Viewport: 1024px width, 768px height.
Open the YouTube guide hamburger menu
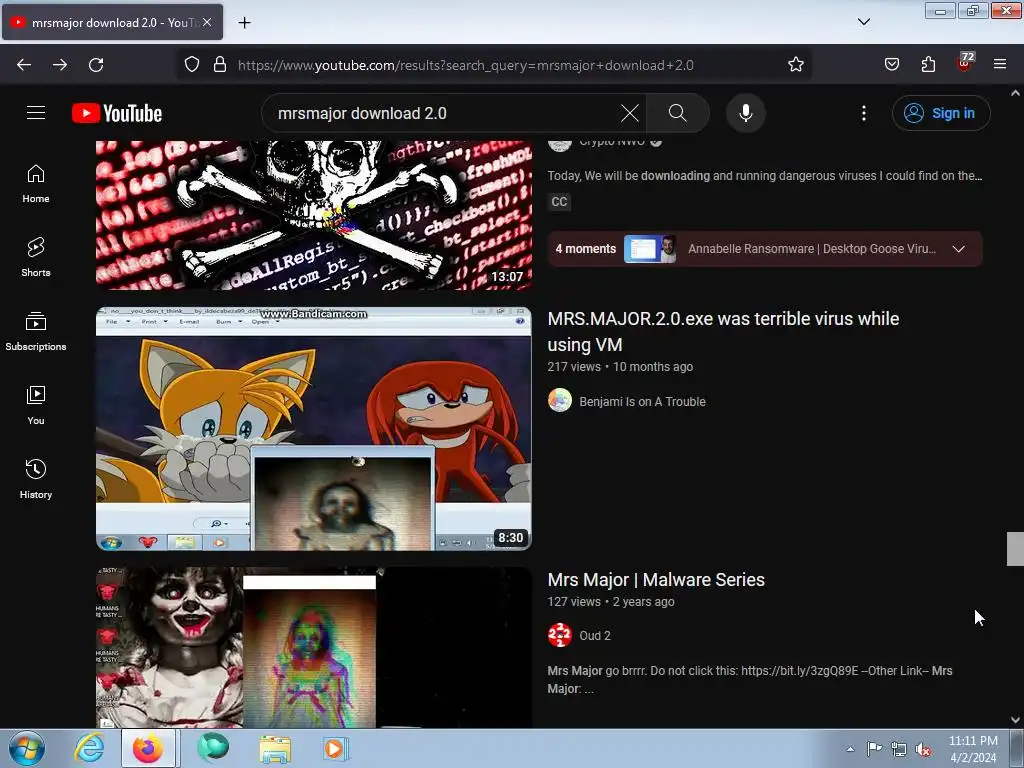[x=36, y=113]
